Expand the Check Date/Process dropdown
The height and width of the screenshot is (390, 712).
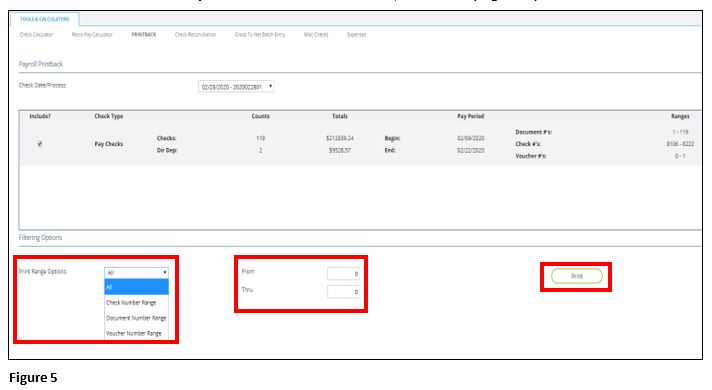[x=236, y=86]
